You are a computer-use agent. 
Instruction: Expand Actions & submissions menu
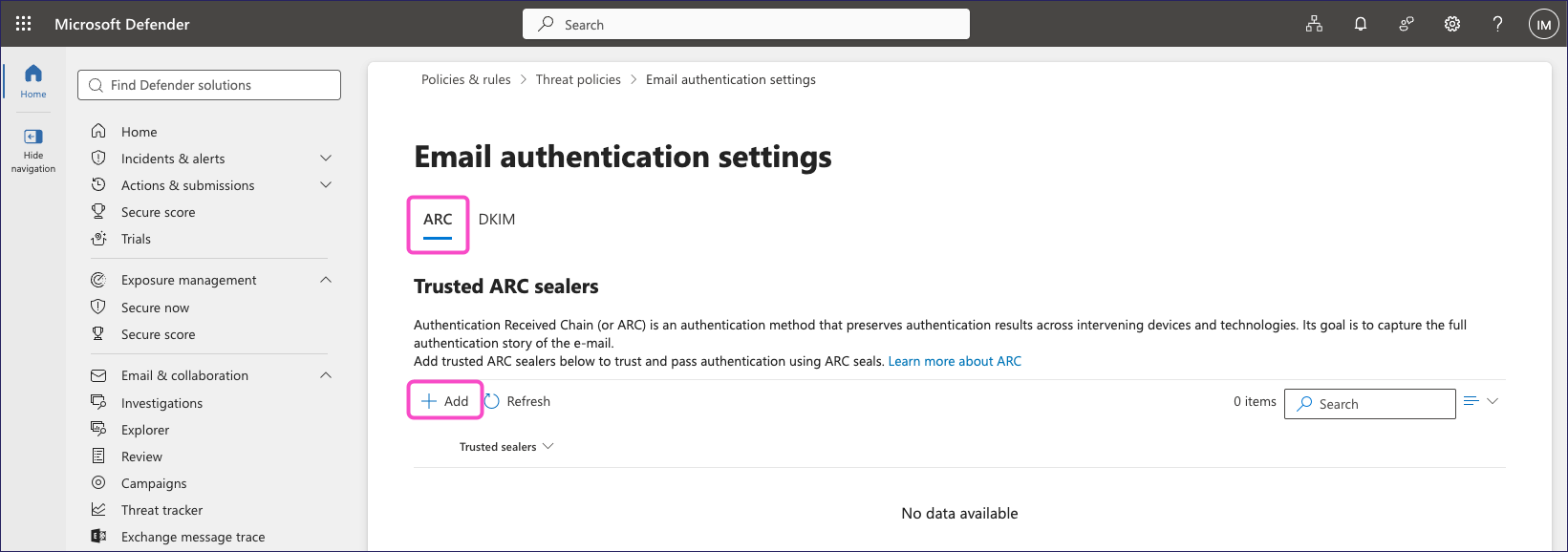pos(326,185)
